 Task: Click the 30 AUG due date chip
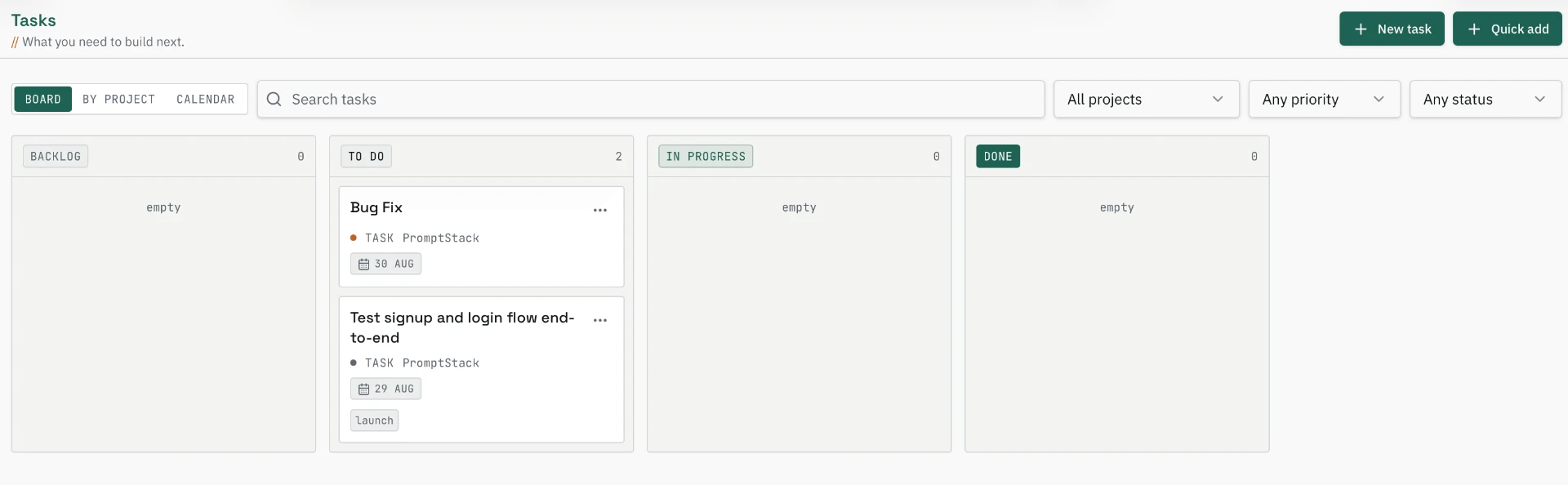coord(386,264)
